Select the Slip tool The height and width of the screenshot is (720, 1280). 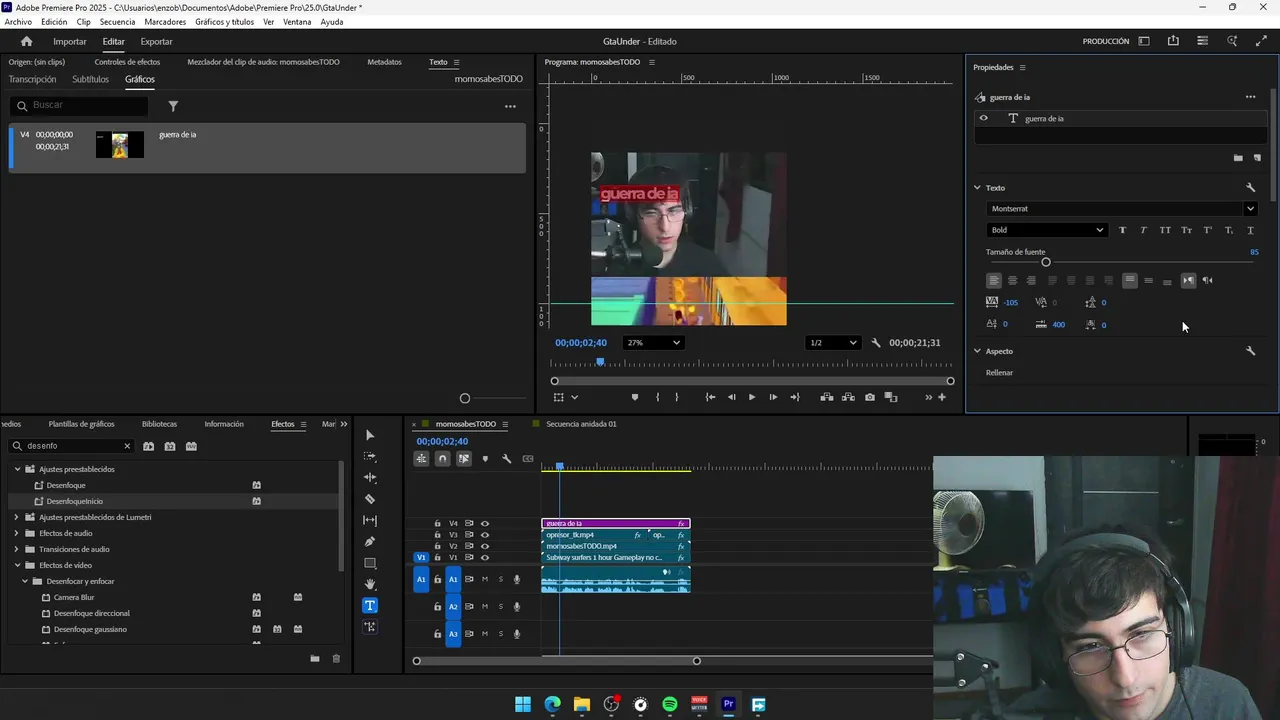pos(370,520)
